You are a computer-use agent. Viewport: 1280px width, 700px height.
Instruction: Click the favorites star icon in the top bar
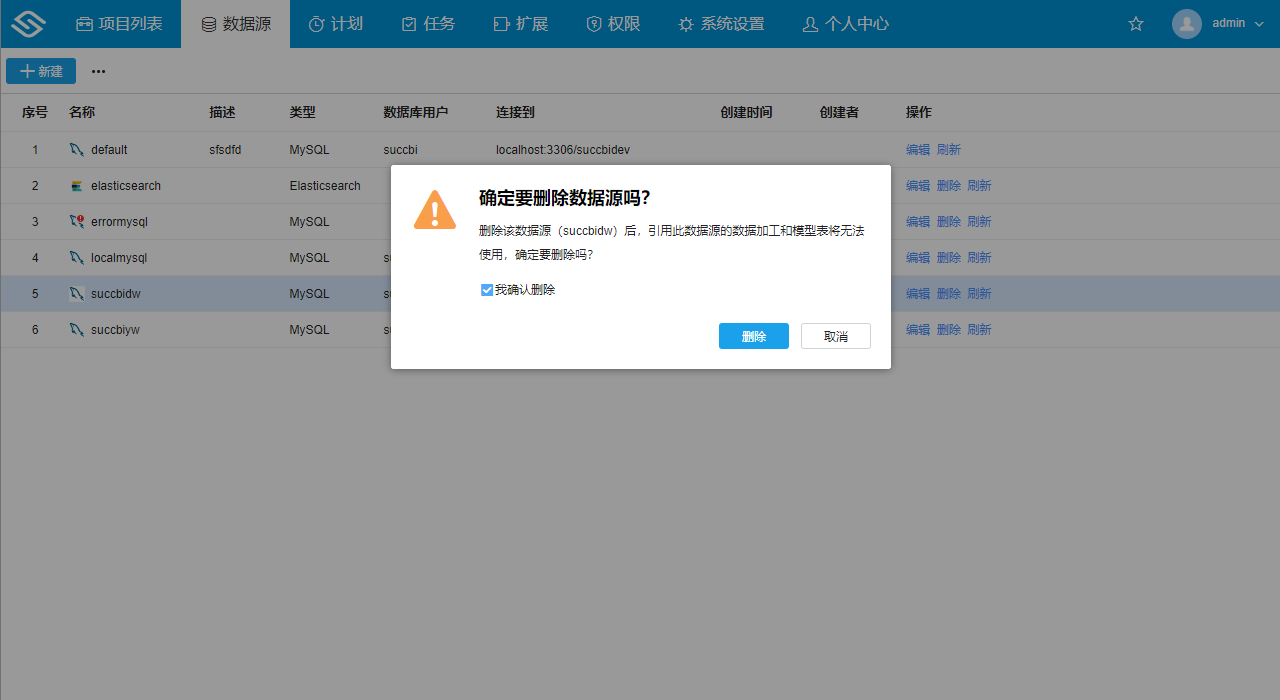[1135, 23]
